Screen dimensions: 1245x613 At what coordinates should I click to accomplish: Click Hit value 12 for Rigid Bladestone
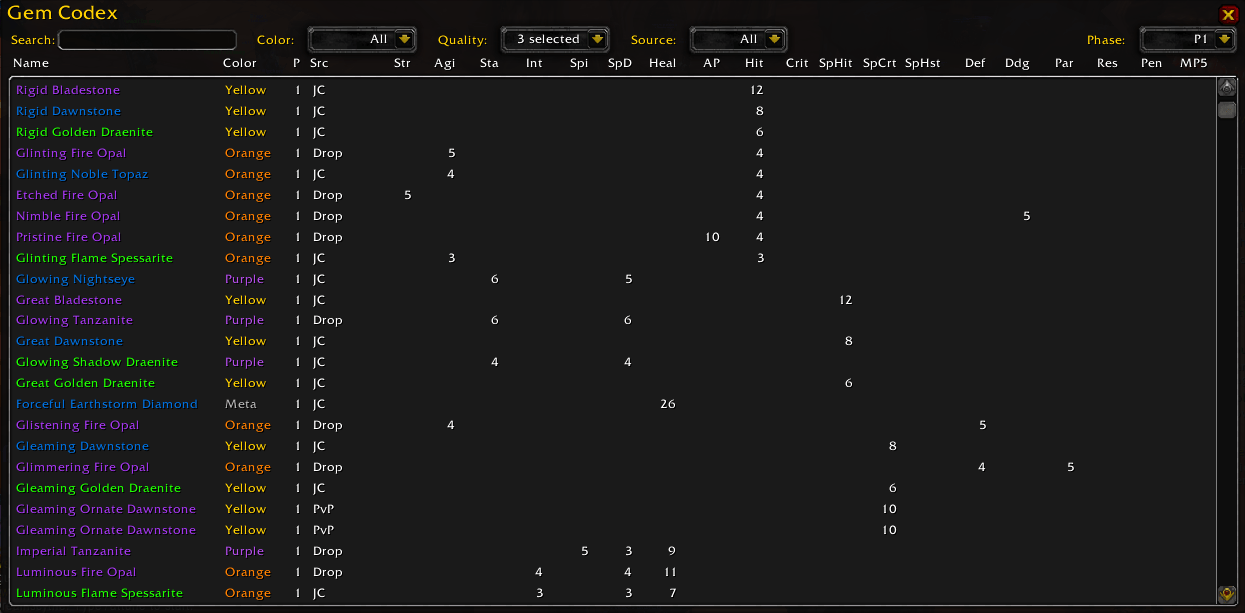point(757,90)
